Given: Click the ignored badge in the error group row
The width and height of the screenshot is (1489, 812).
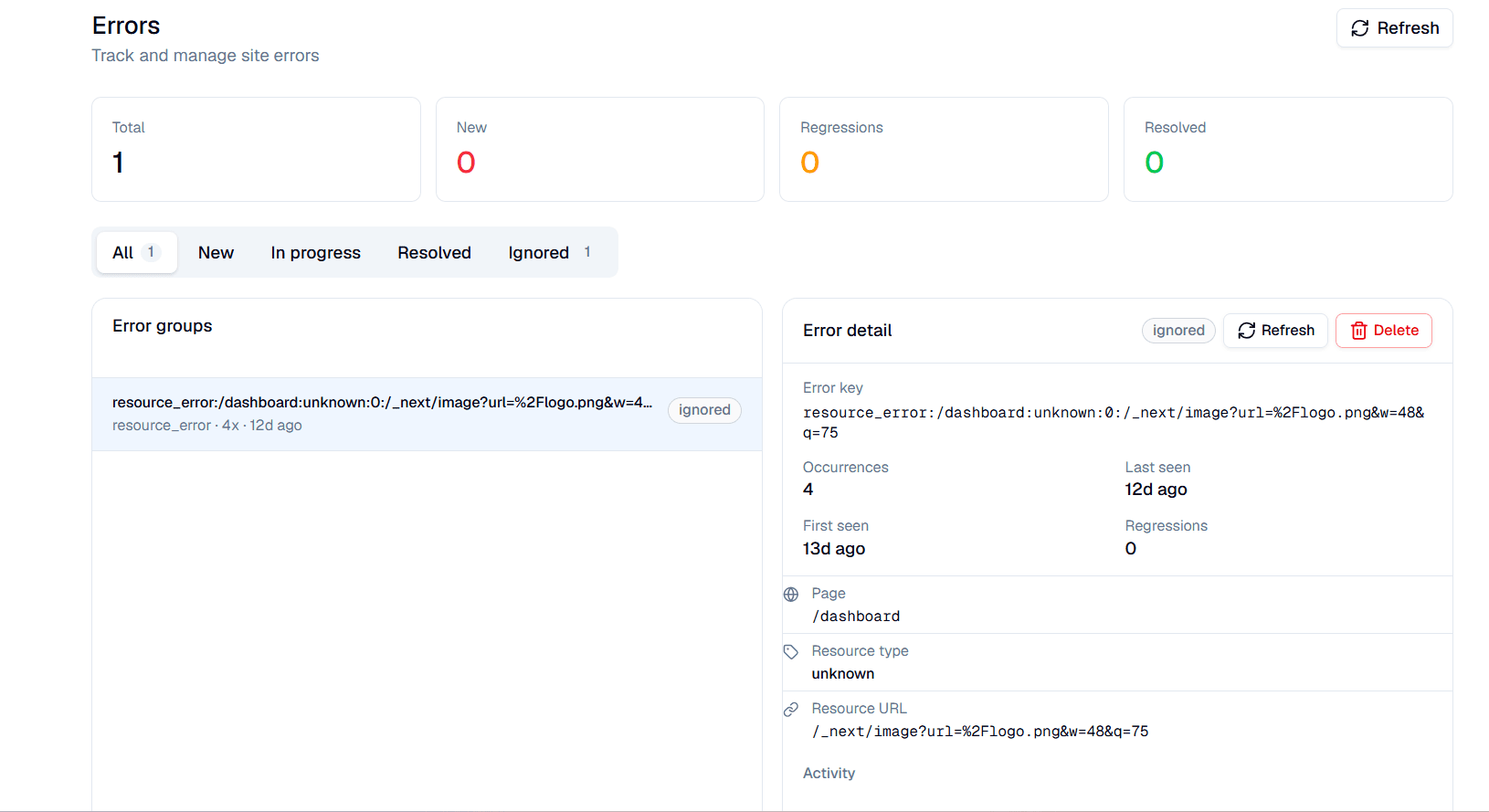Looking at the screenshot, I should point(704,410).
